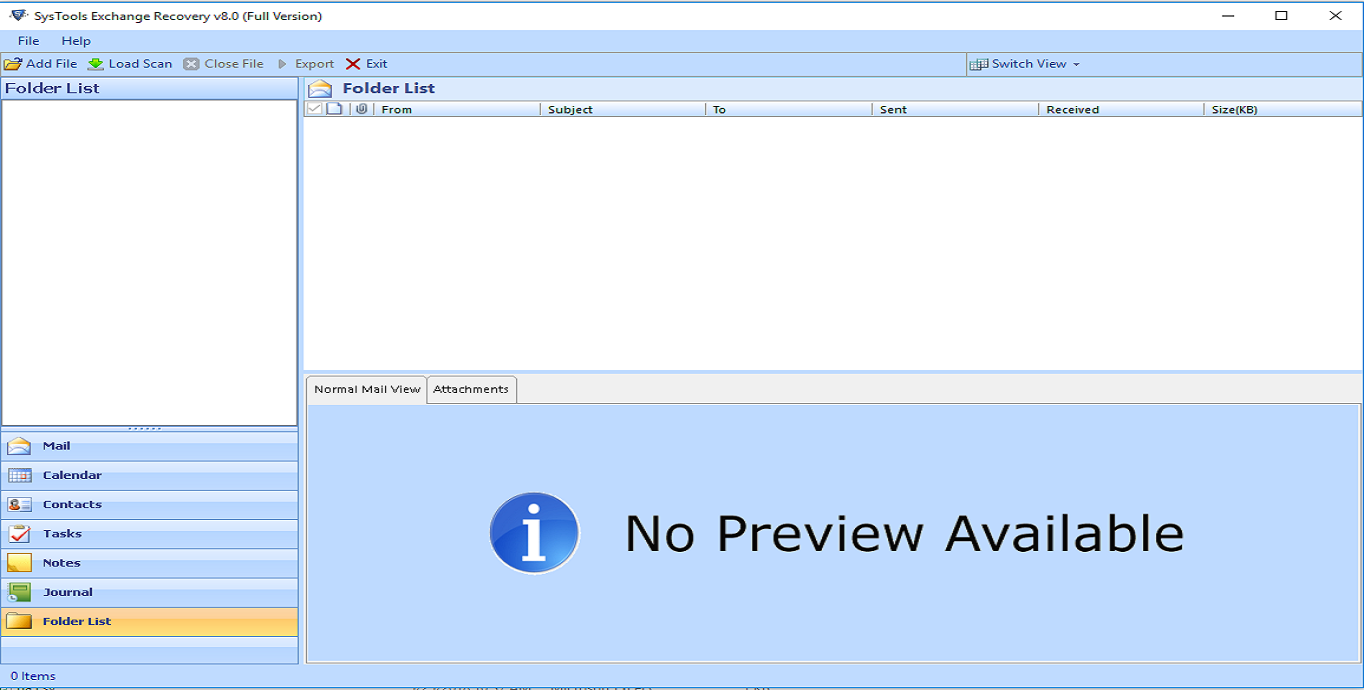Click the Folder List folder icon in sidebar
This screenshot has width=1364, height=690.
point(19,621)
